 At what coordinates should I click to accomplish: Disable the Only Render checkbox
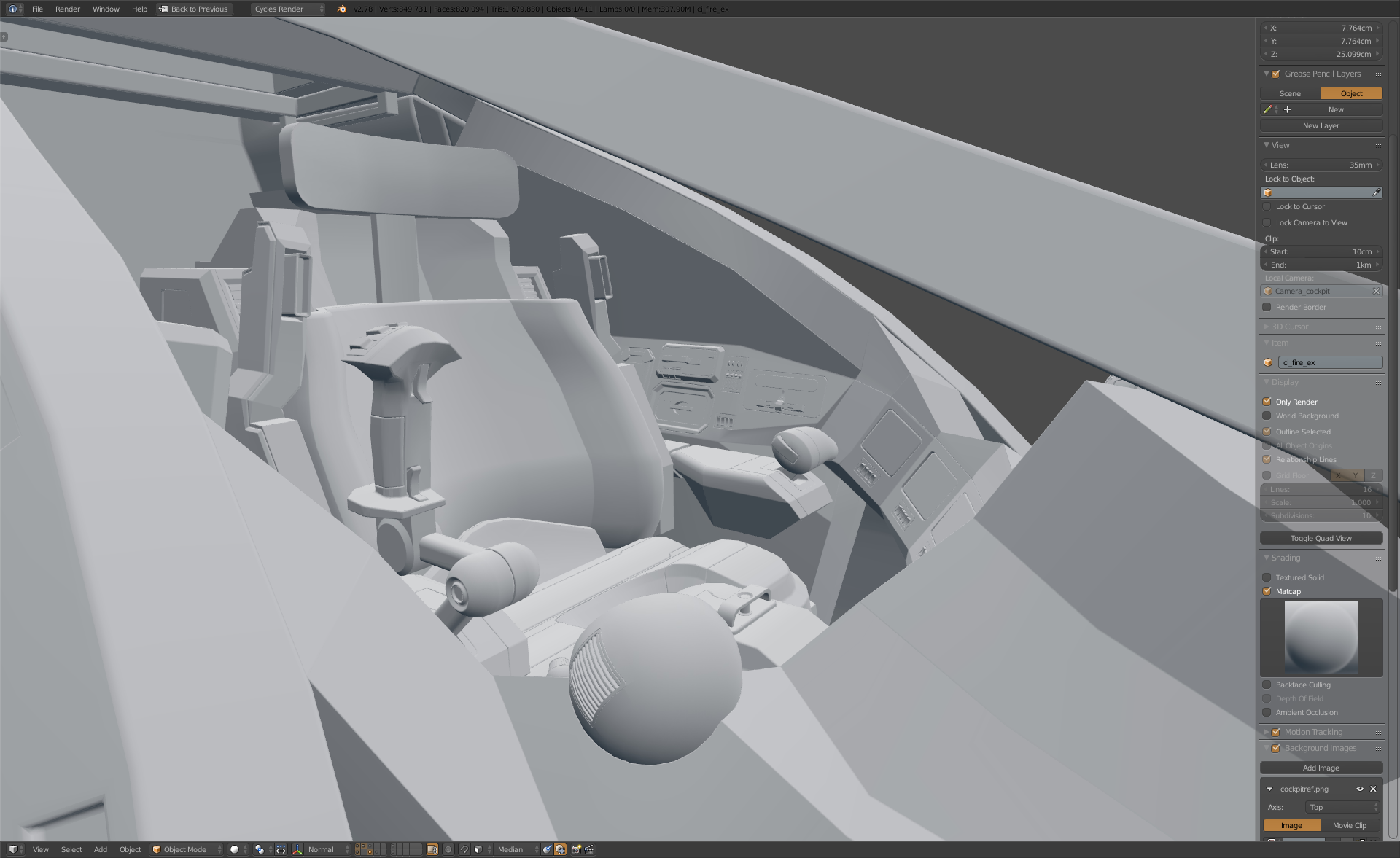[x=1267, y=402]
